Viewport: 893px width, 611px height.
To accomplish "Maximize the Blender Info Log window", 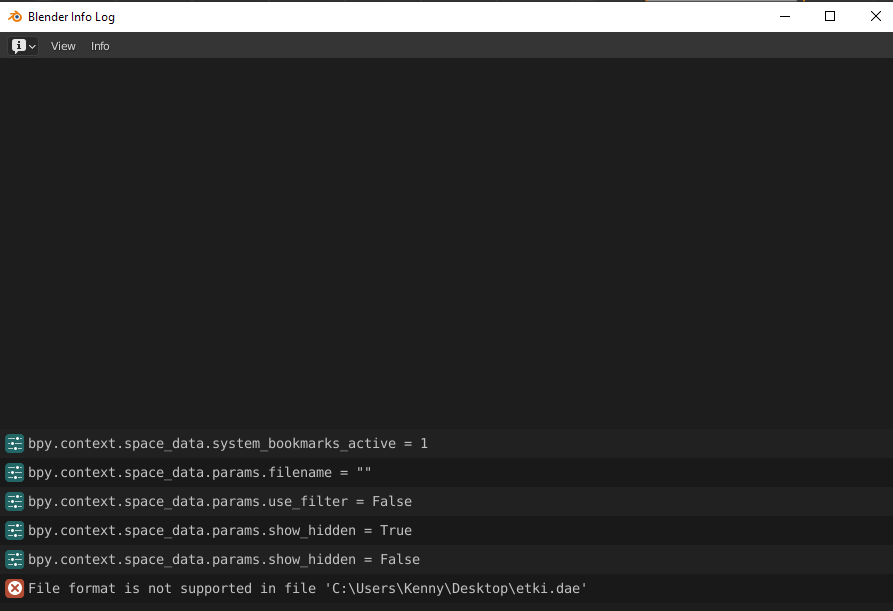I will [x=830, y=17].
